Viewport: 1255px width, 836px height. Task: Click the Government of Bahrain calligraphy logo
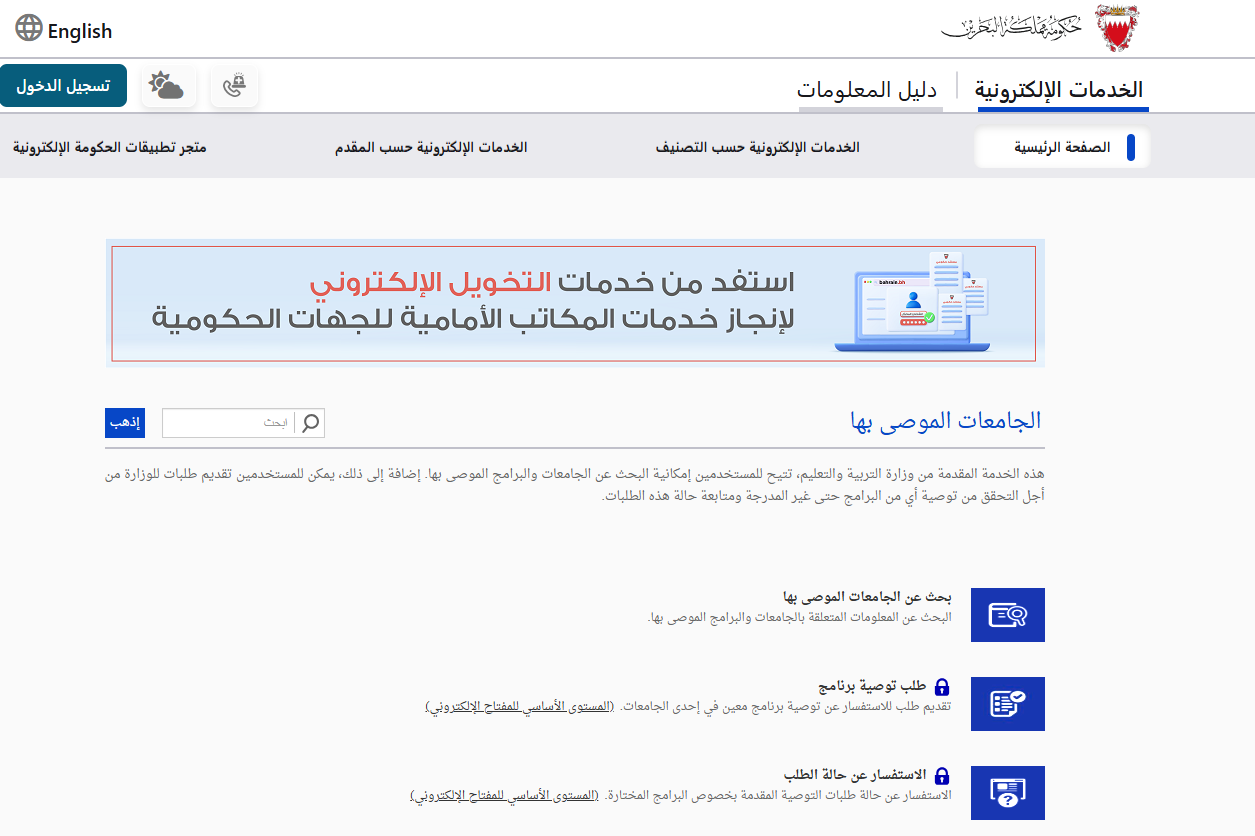tap(1013, 29)
